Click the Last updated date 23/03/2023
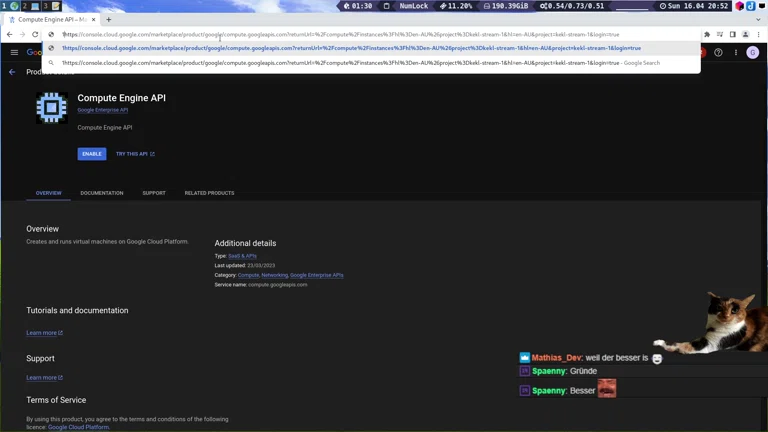The width and height of the screenshot is (768, 432). (261, 265)
